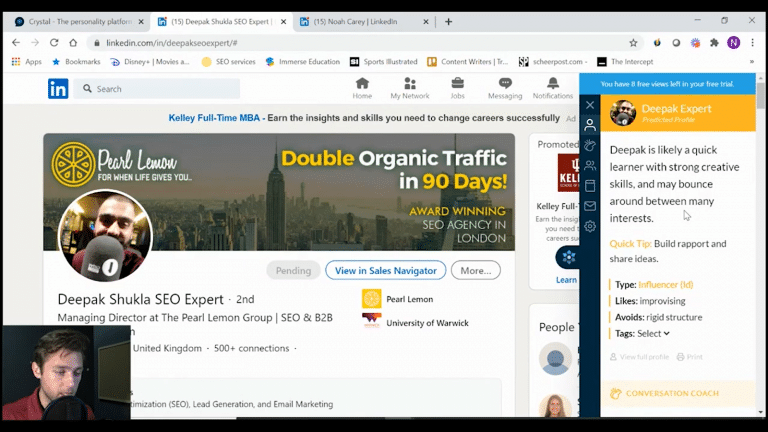Open Notifications bell icon
This screenshot has height=432, width=768.
552,89
